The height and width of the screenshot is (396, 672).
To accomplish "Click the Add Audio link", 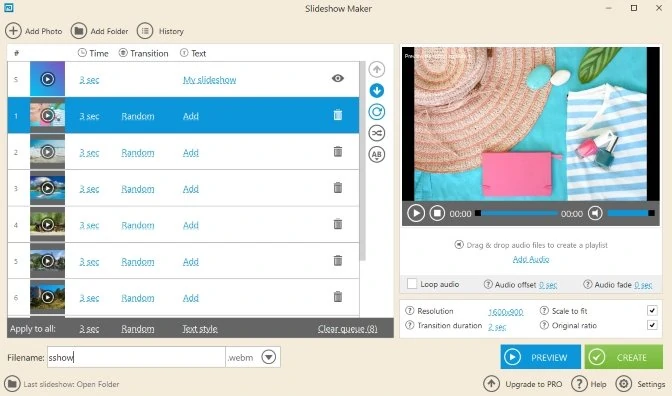I will tap(531, 259).
